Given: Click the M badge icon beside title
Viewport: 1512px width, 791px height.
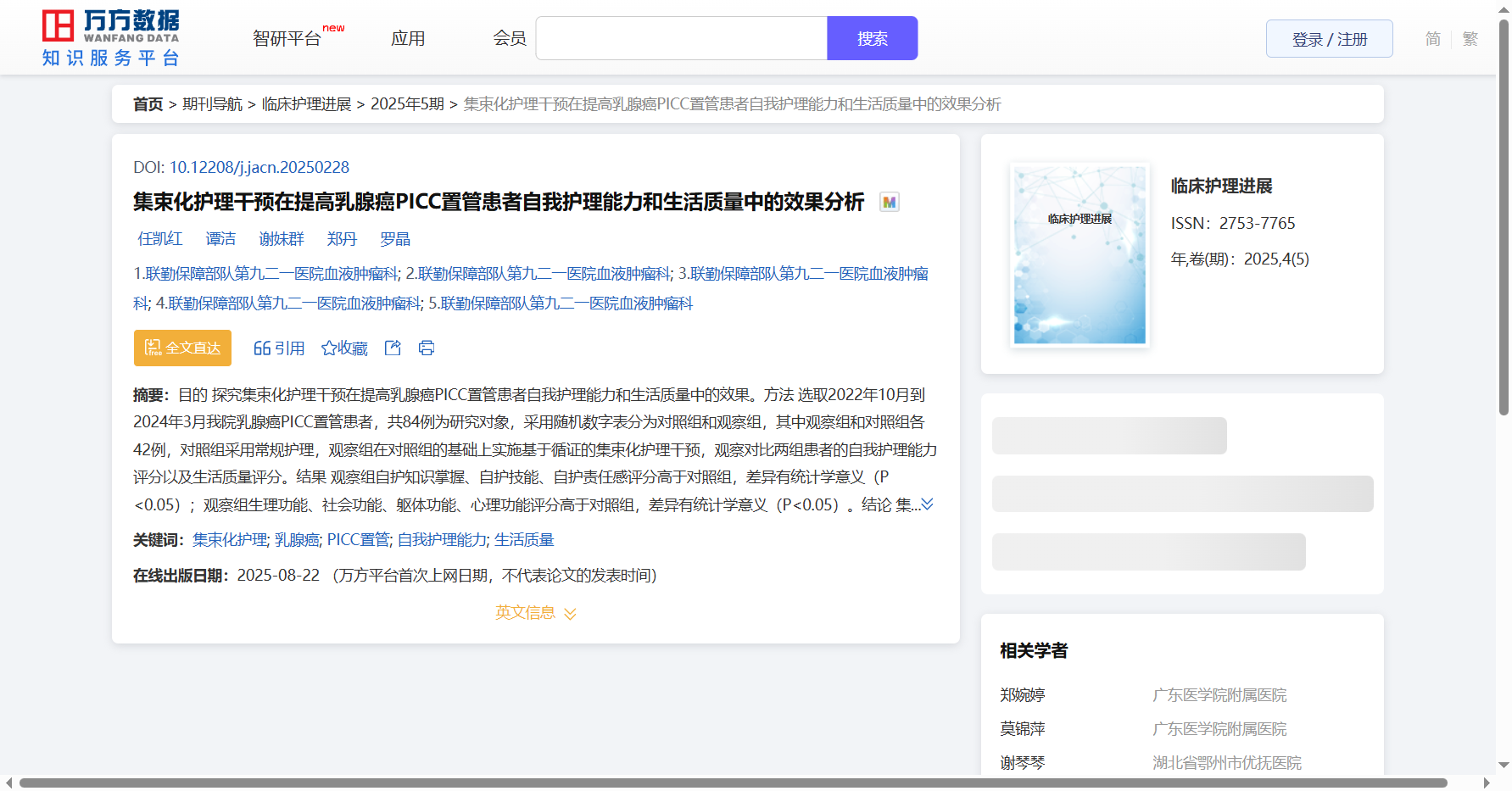Looking at the screenshot, I should tap(889, 202).
